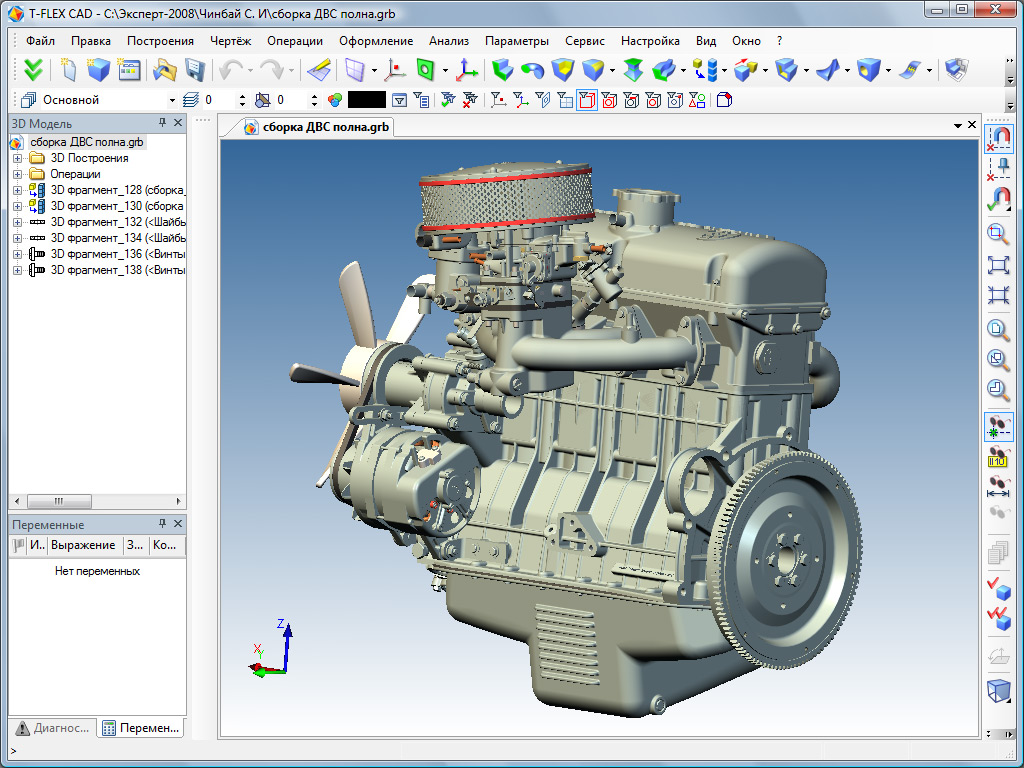Image resolution: width=1024 pixels, height=768 pixels.
Task: Open the 2D projection views icon
Action: (956, 69)
